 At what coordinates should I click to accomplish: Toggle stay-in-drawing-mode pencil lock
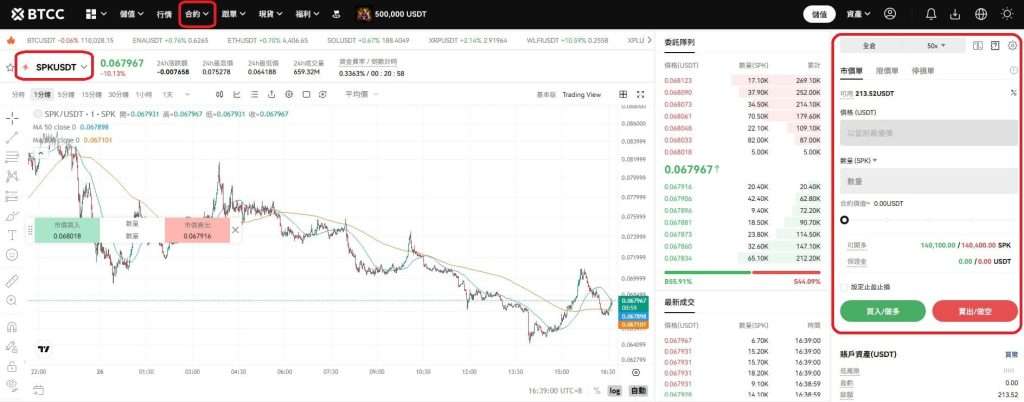[12, 347]
